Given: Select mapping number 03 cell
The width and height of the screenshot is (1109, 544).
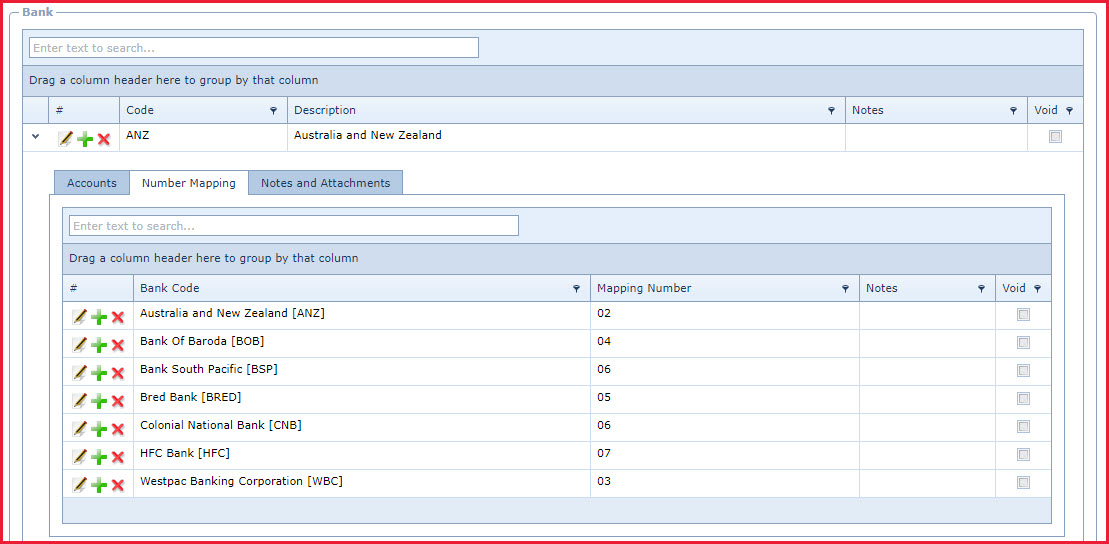Looking at the screenshot, I should [x=725, y=483].
